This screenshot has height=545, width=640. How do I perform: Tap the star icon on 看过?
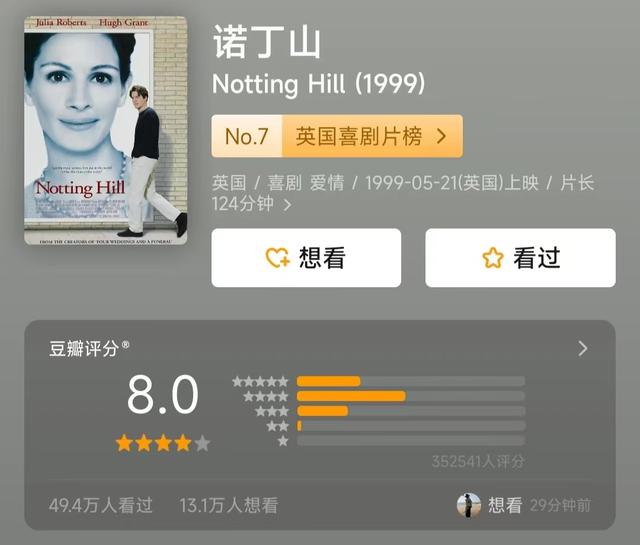[x=493, y=258]
